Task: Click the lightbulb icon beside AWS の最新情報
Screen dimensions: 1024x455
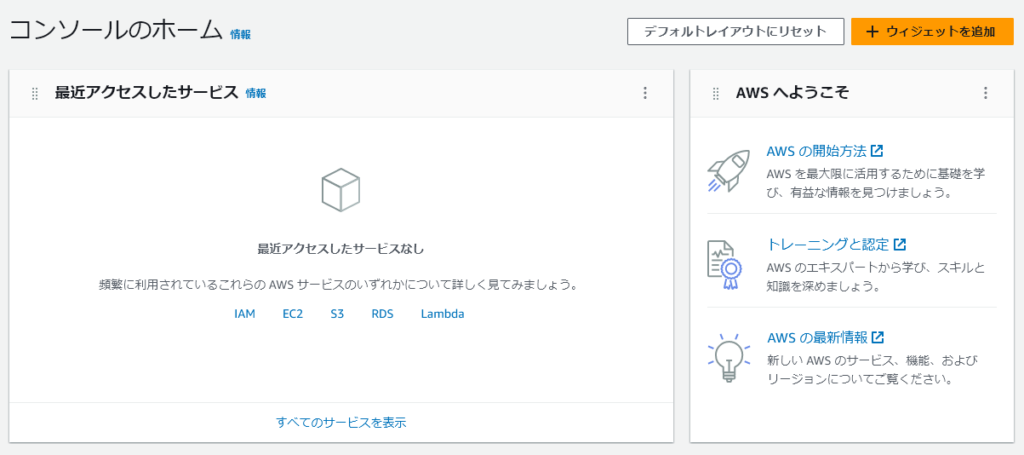Action: 728,357
